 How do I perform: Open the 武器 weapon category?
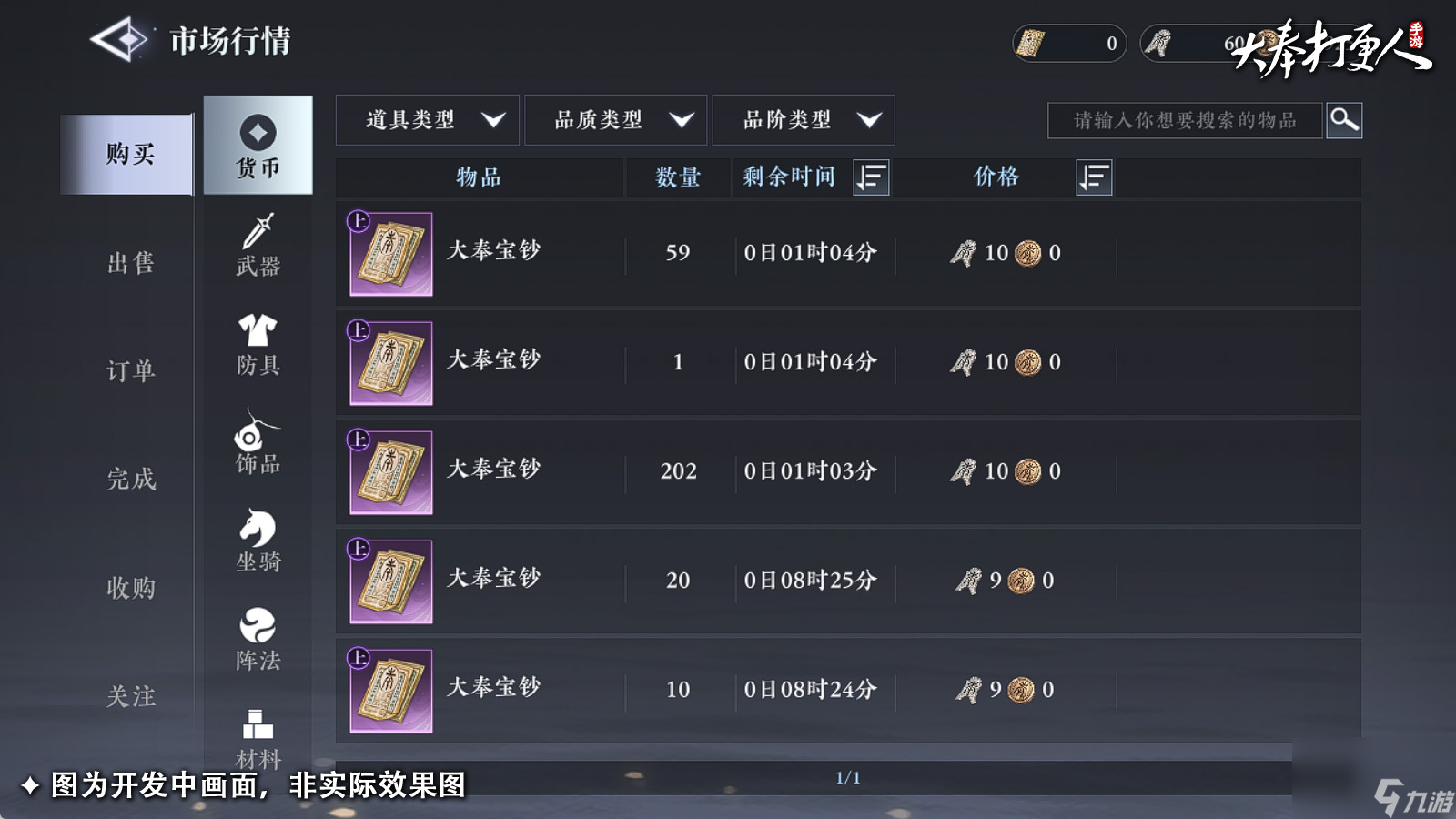(x=258, y=246)
